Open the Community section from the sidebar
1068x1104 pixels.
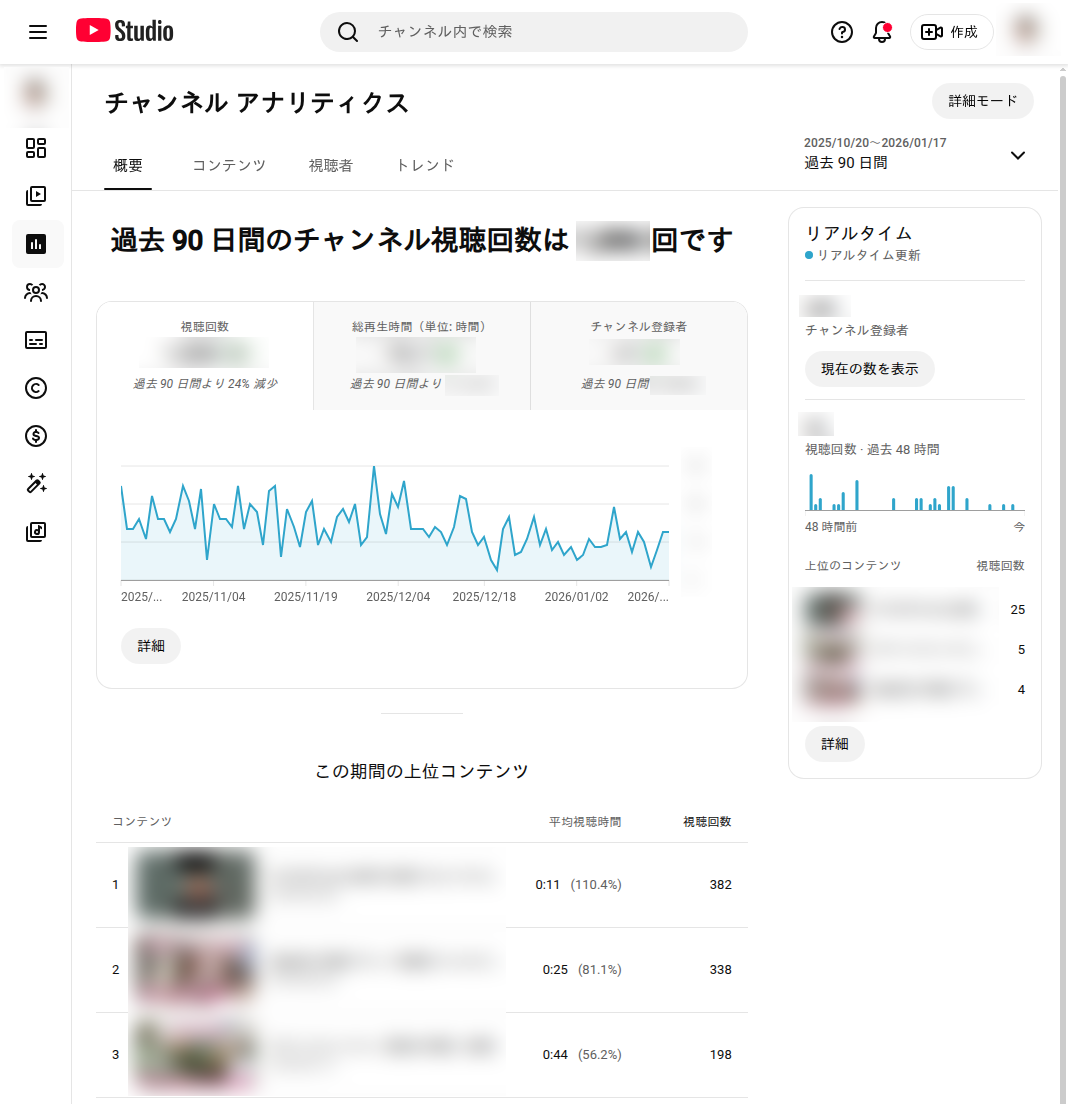36,292
